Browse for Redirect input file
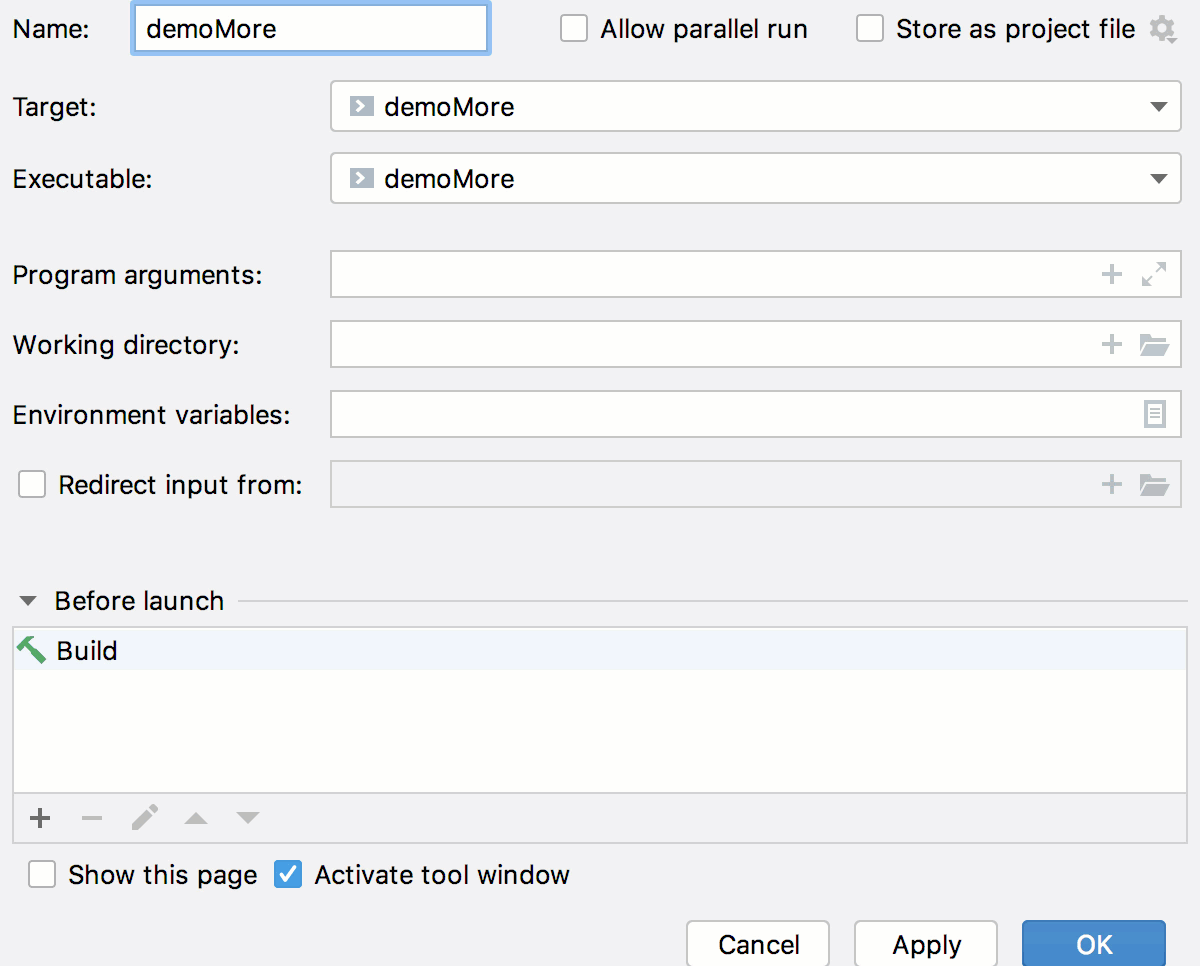Viewport: 1200px width, 966px height. click(x=1154, y=485)
